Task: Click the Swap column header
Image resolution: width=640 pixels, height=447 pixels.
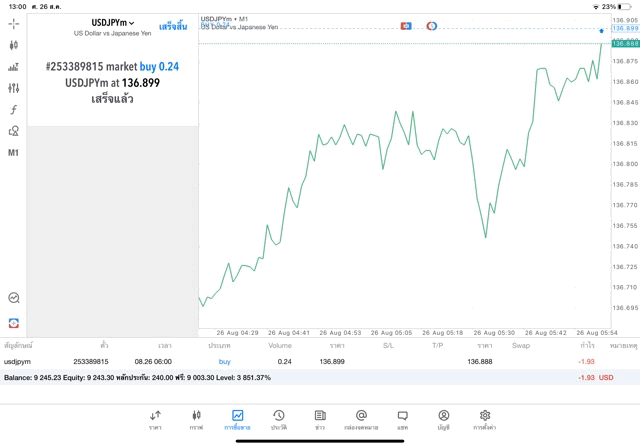Action: point(521,345)
